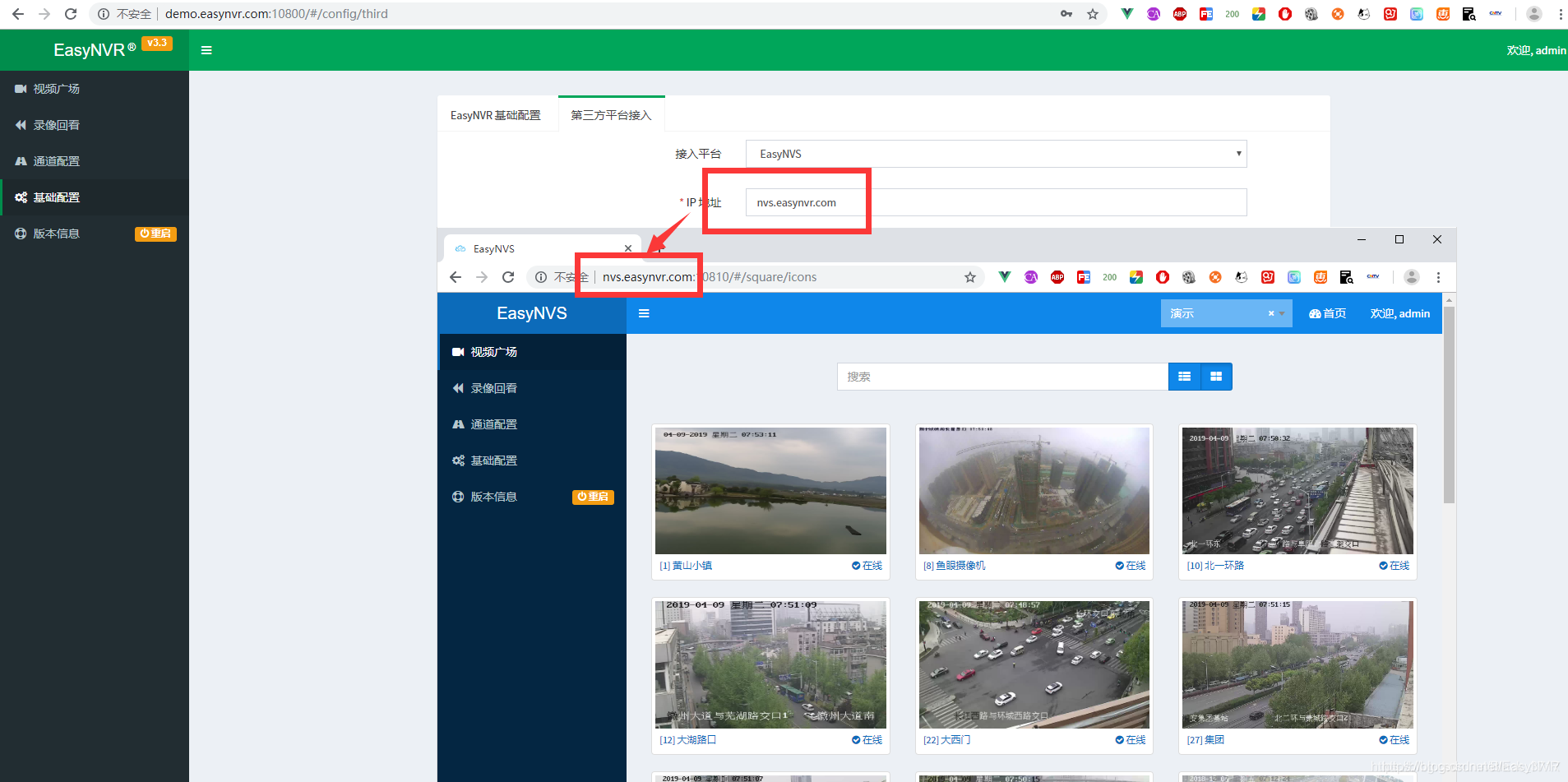Switch to grid view icon
The width and height of the screenshot is (1568, 782).
tap(1216, 377)
